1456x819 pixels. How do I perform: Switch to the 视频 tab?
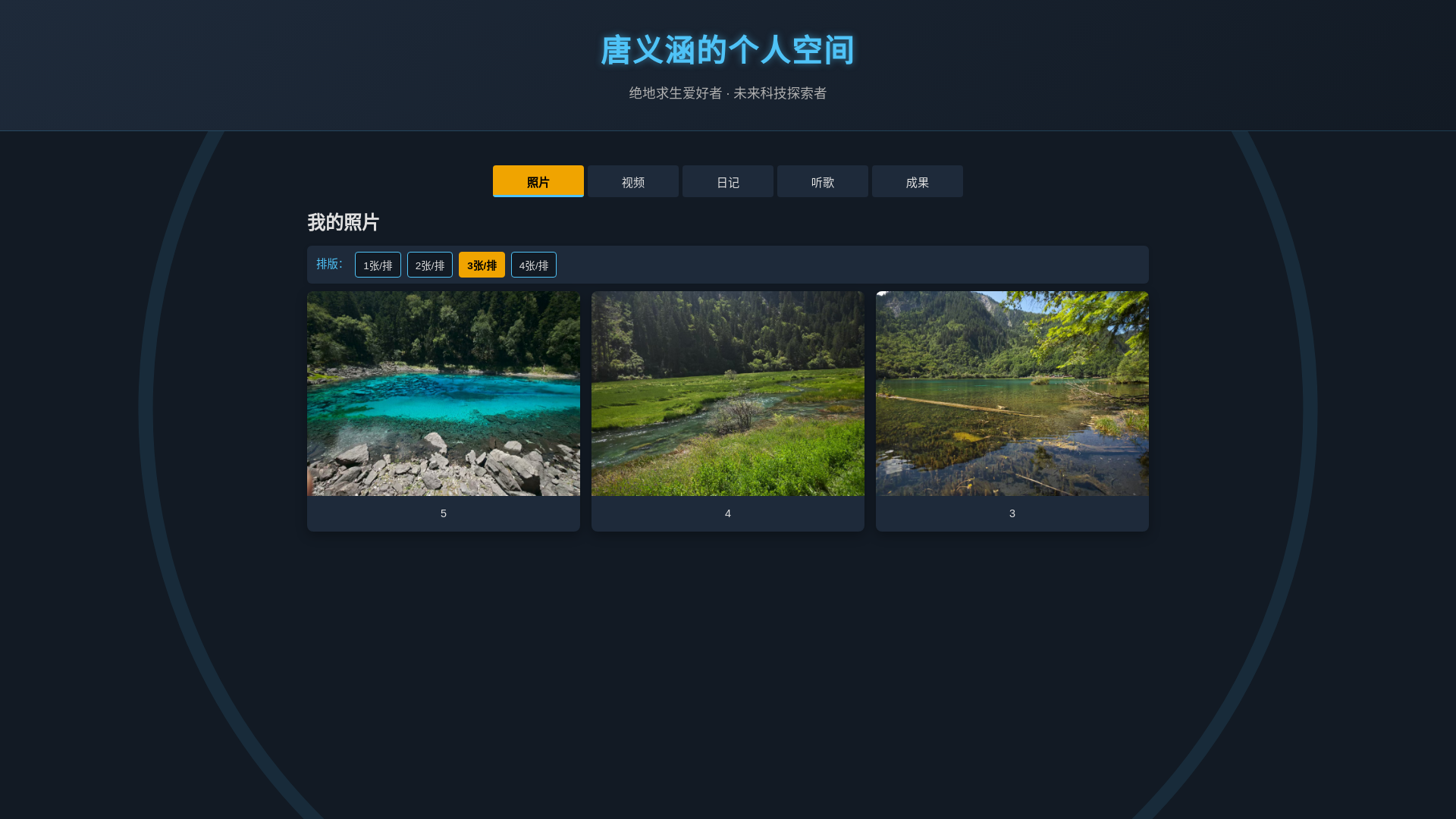pyautogui.click(x=633, y=181)
